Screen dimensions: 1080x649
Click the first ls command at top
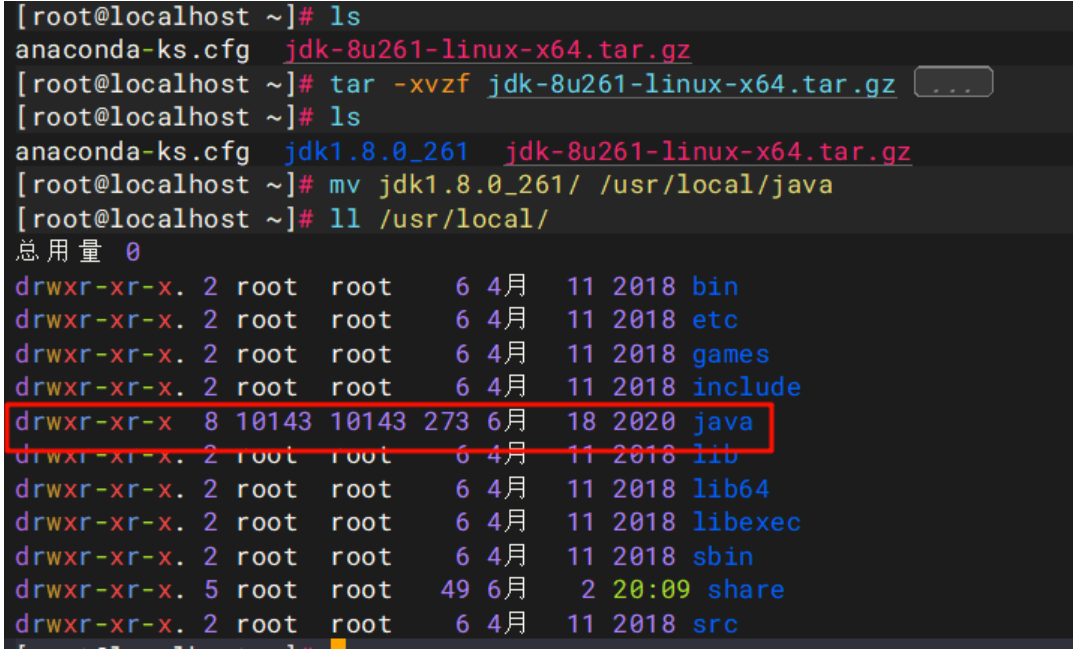[x=345, y=17]
